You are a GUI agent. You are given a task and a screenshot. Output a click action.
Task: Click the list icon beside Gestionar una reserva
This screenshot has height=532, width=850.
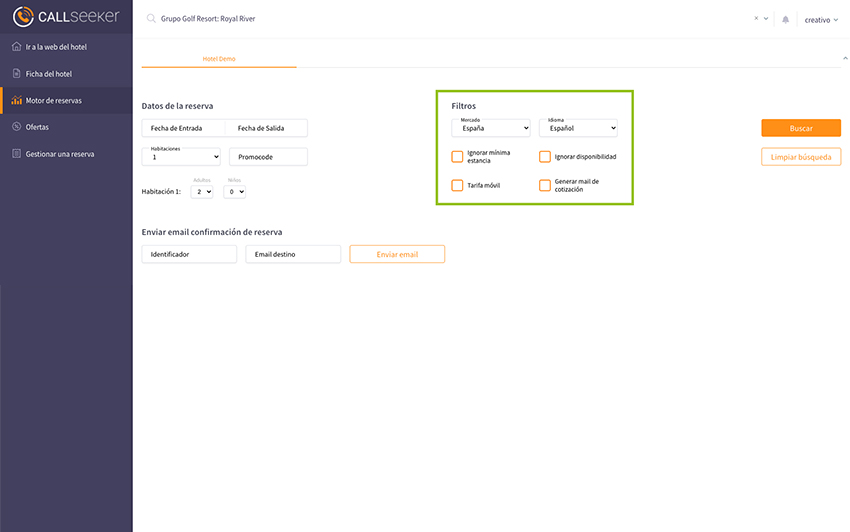point(16,153)
